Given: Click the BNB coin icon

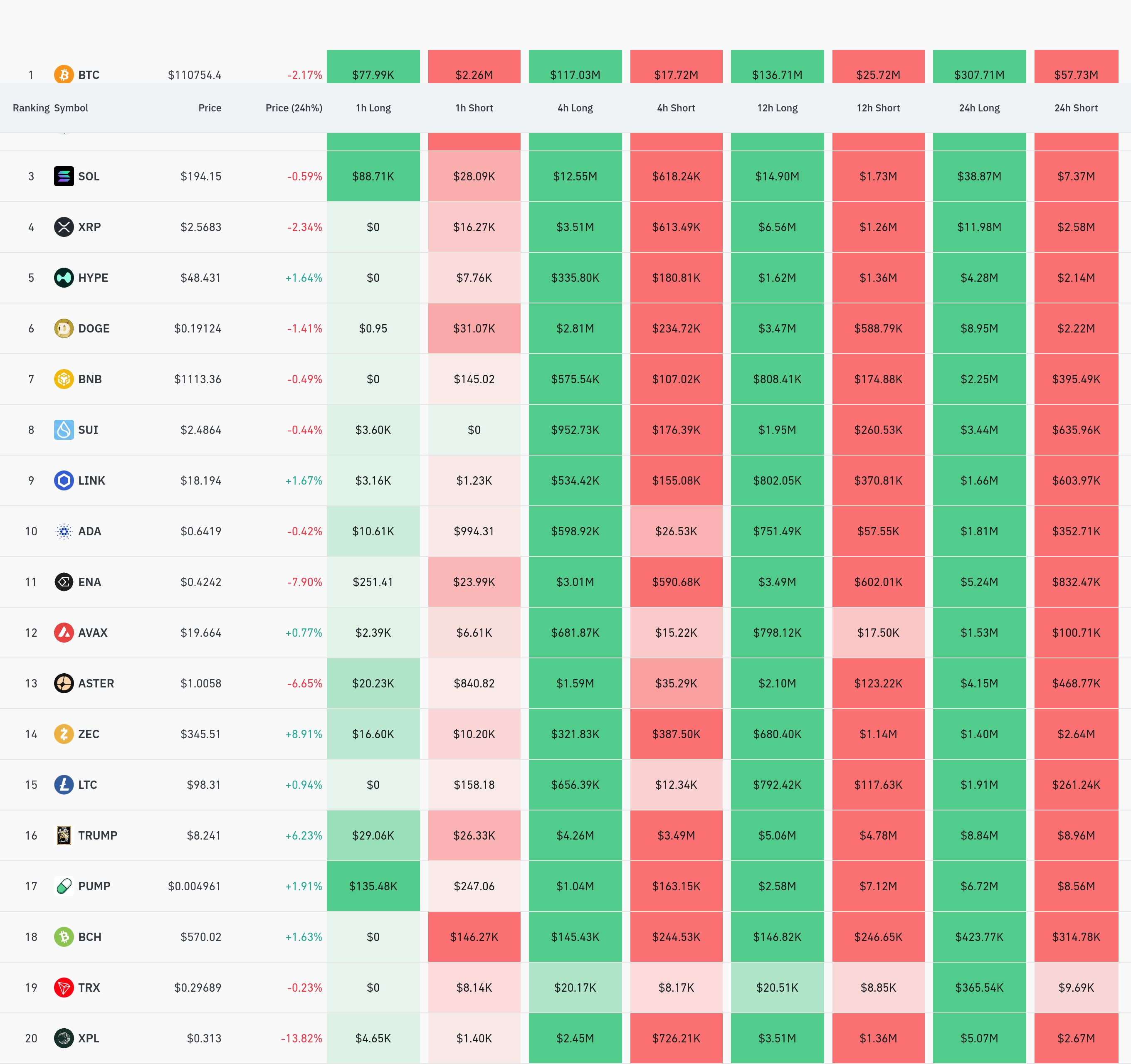Looking at the screenshot, I should pyautogui.click(x=64, y=379).
